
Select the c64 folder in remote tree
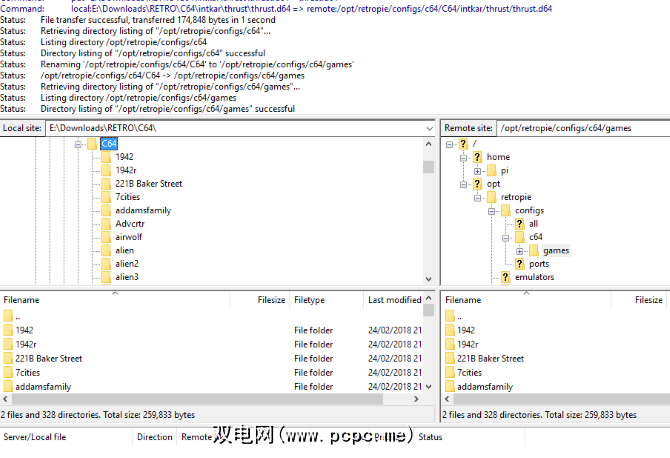pyautogui.click(x=536, y=237)
